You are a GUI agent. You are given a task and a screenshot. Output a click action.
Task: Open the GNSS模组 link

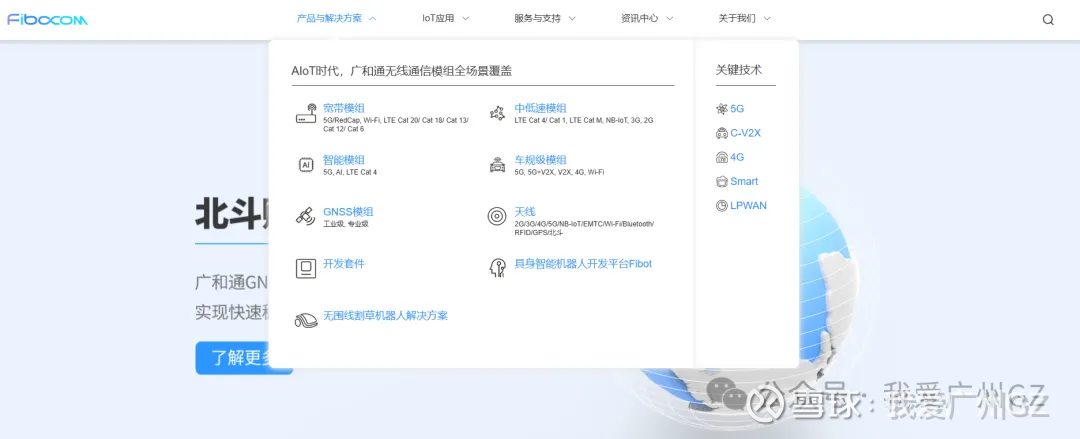click(x=348, y=212)
